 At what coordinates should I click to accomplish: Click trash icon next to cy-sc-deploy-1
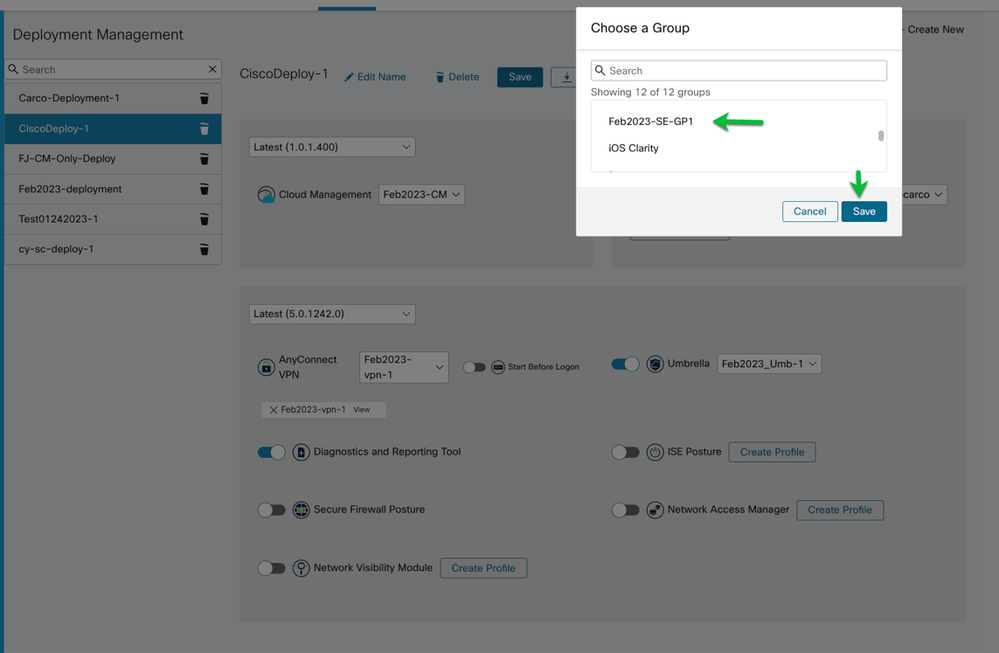pyautogui.click(x=204, y=249)
